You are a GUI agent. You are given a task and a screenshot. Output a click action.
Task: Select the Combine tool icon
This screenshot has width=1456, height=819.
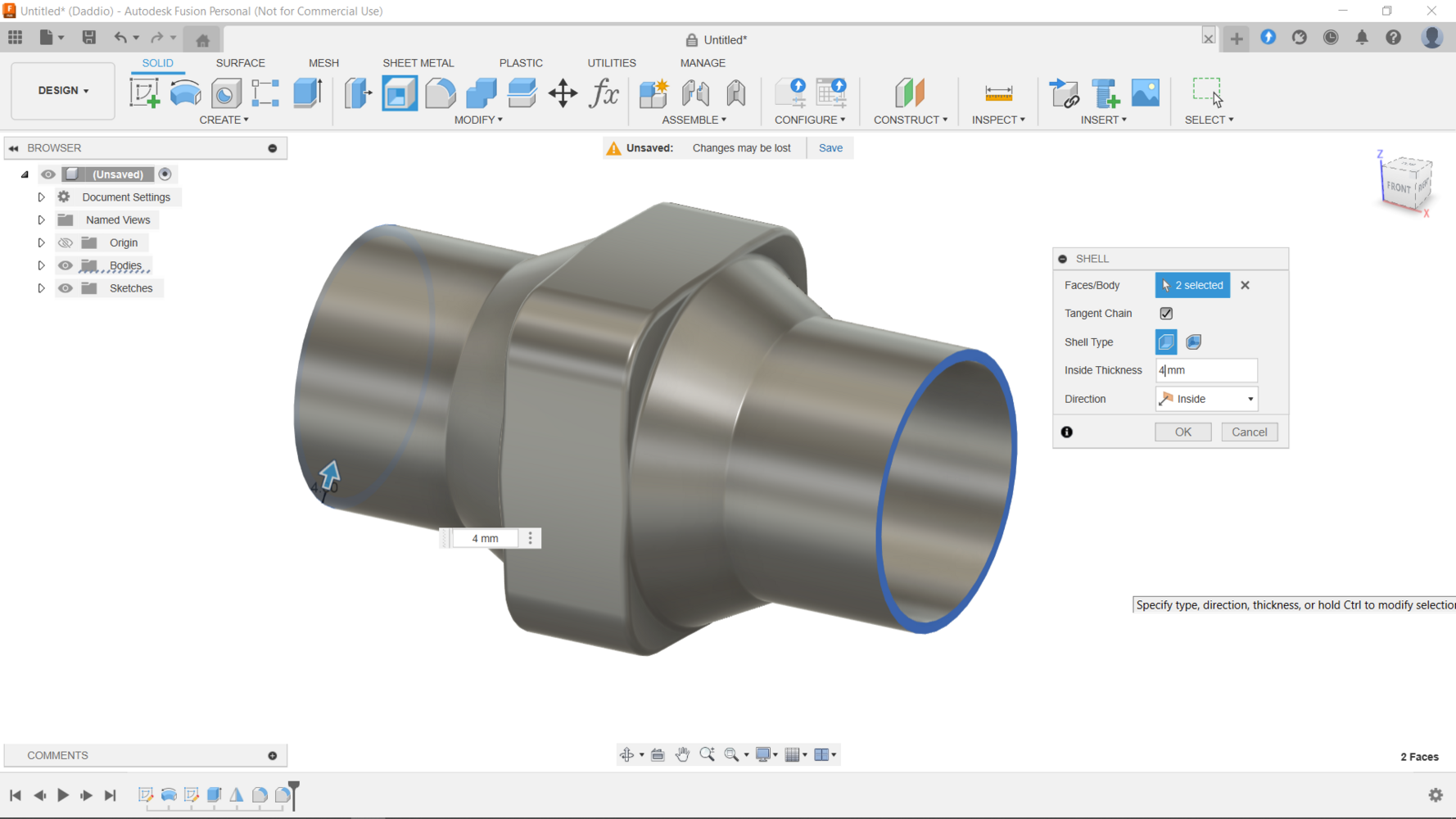[481, 93]
